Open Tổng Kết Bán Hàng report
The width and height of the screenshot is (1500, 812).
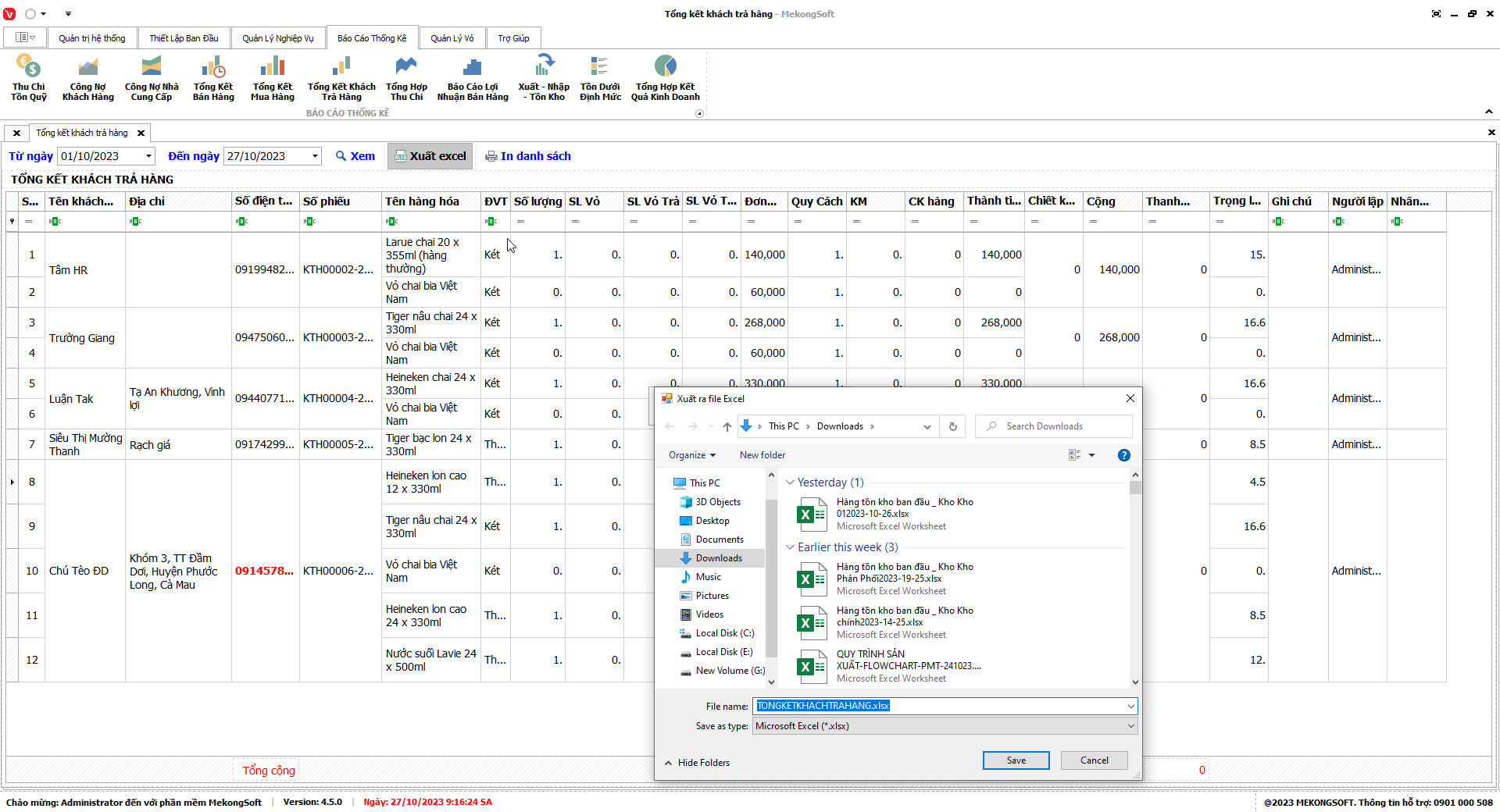[x=213, y=77]
